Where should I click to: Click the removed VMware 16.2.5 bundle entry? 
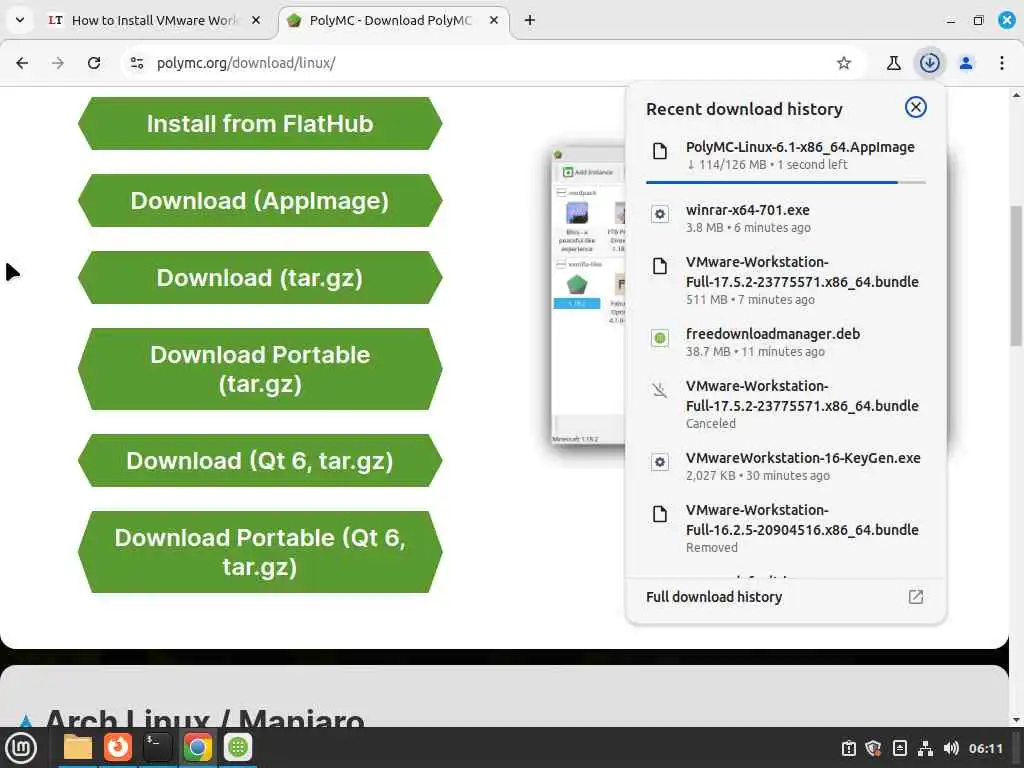coord(786,528)
